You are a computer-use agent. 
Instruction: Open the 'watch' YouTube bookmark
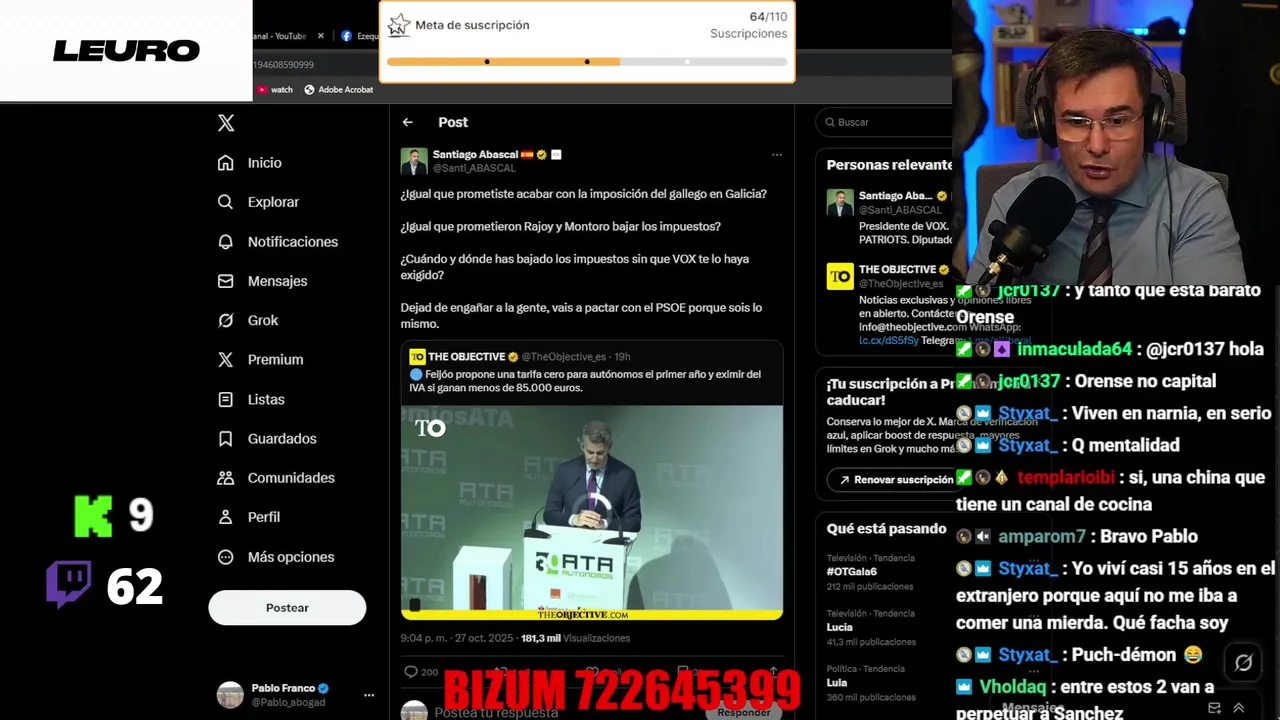click(274, 90)
